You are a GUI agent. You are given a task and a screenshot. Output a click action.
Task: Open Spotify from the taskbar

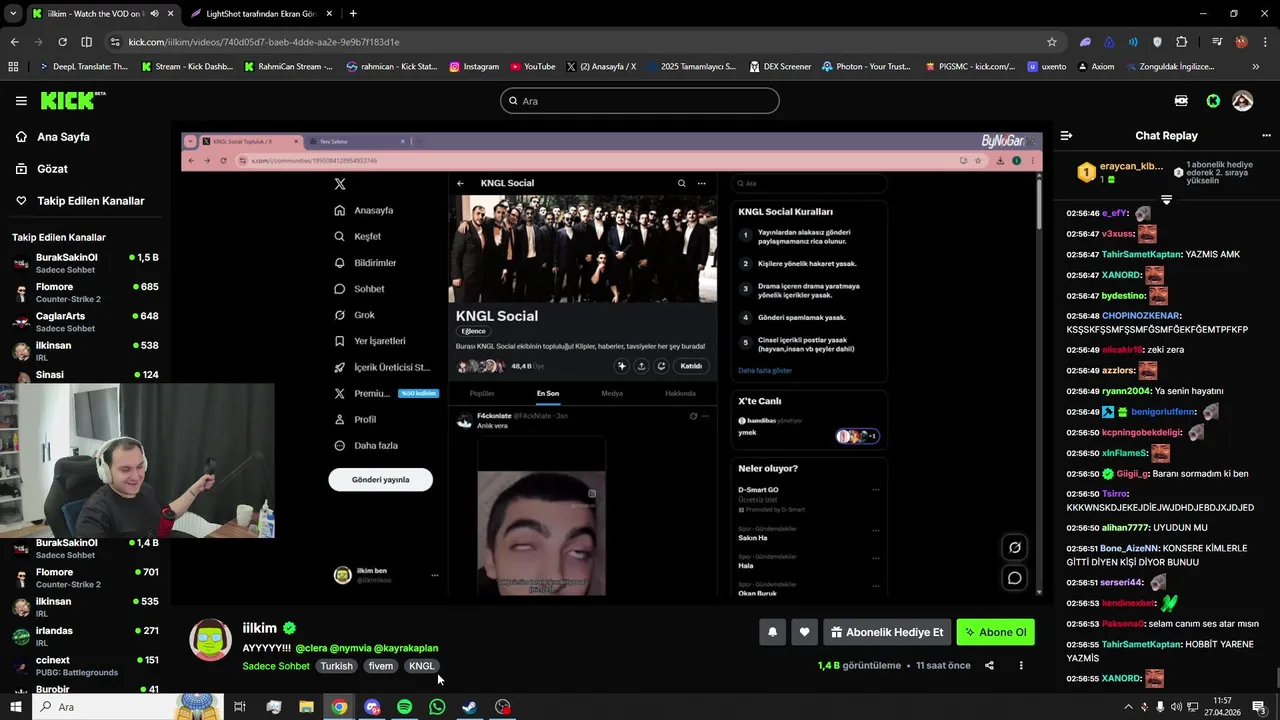pyautogui.click(x=404, y=707)
